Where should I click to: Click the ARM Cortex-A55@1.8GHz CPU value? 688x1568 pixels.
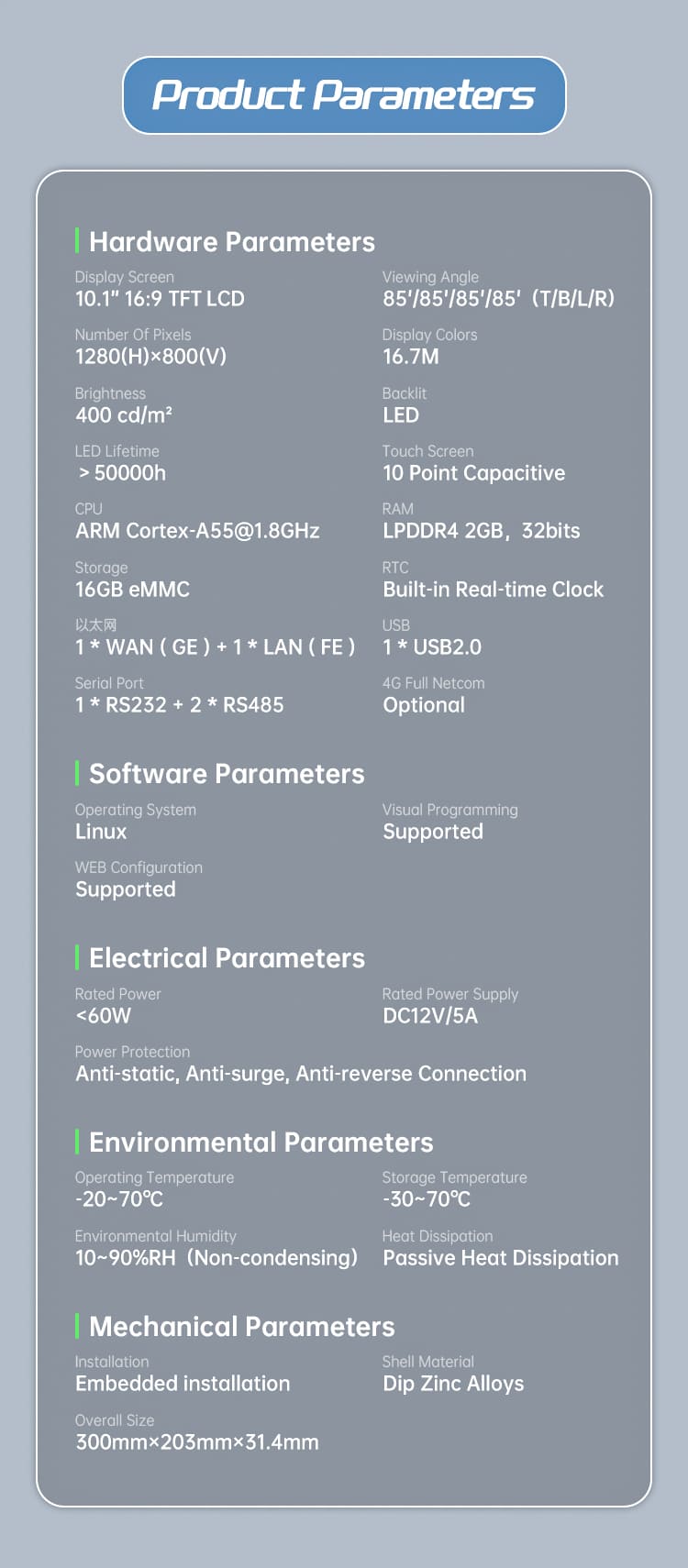click(x=197, y=531)
